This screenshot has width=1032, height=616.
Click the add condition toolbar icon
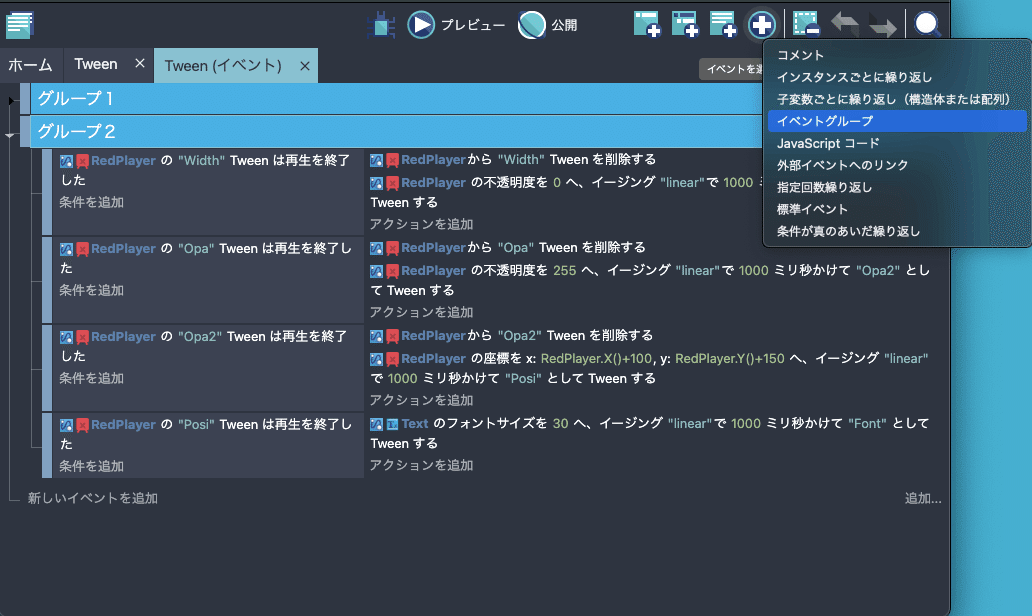point(685,25)
